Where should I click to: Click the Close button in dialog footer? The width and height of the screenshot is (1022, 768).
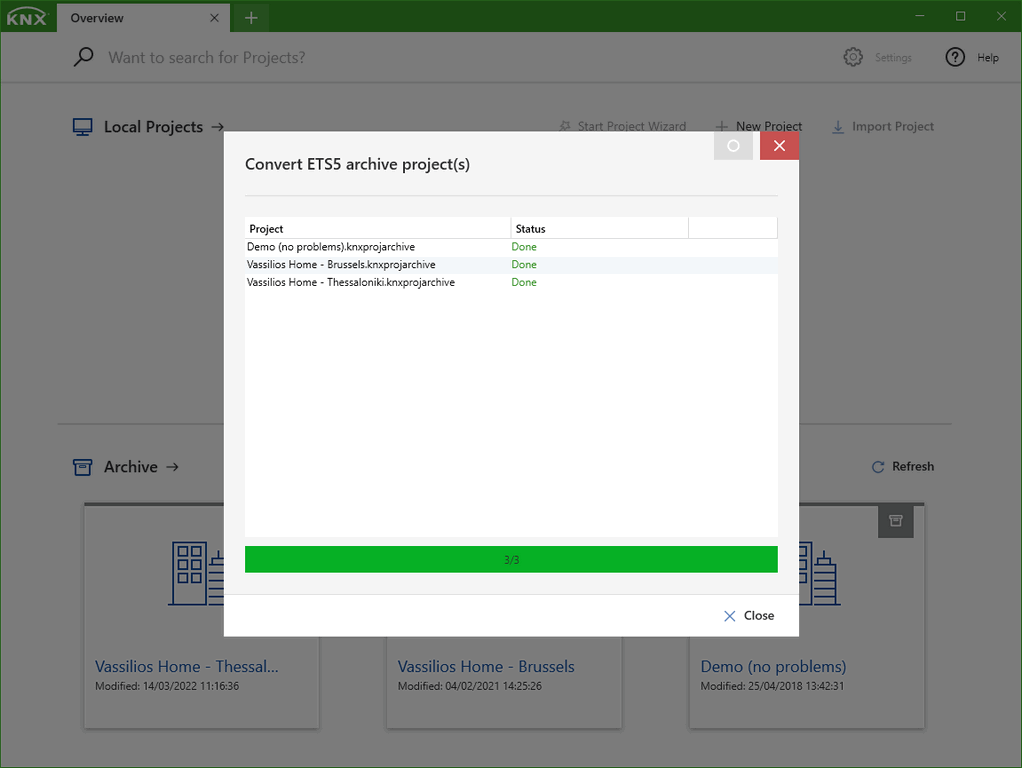(x=749, y=615)
